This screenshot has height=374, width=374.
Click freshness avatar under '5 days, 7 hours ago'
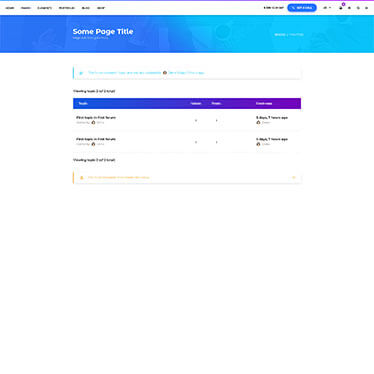[x=258, y=122]
